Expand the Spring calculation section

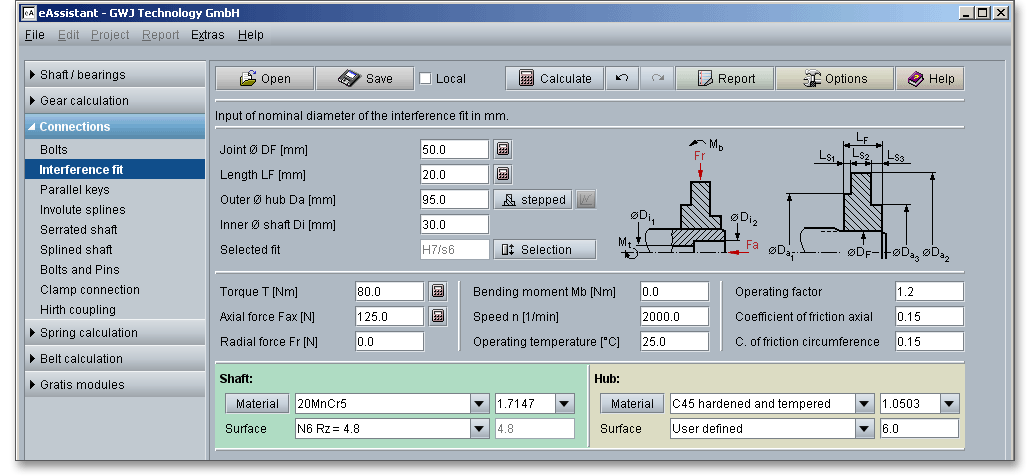coord(88,333)
